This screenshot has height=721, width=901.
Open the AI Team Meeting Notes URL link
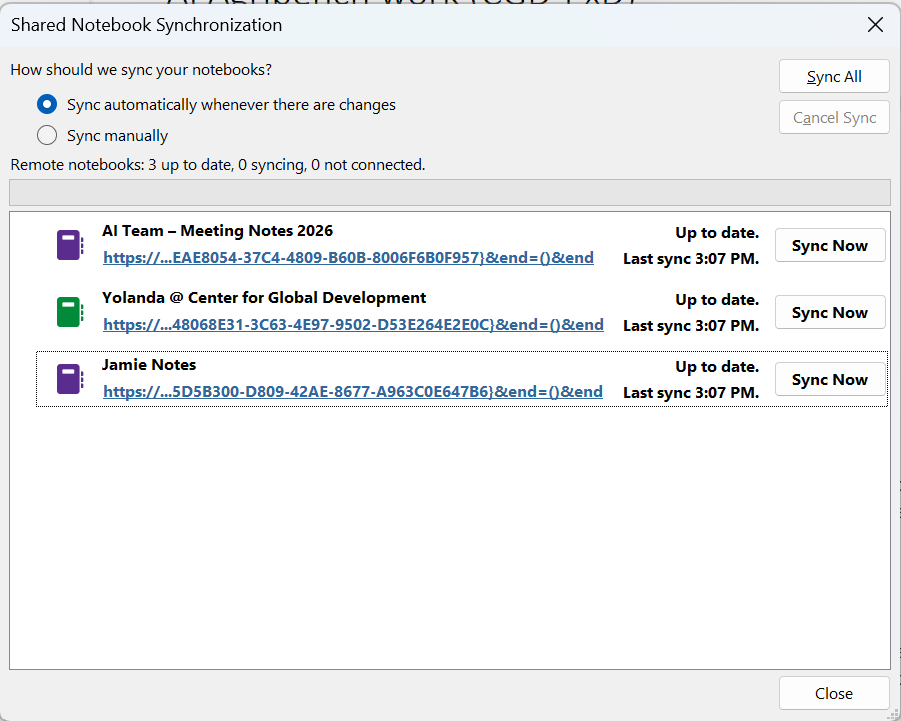348,258
